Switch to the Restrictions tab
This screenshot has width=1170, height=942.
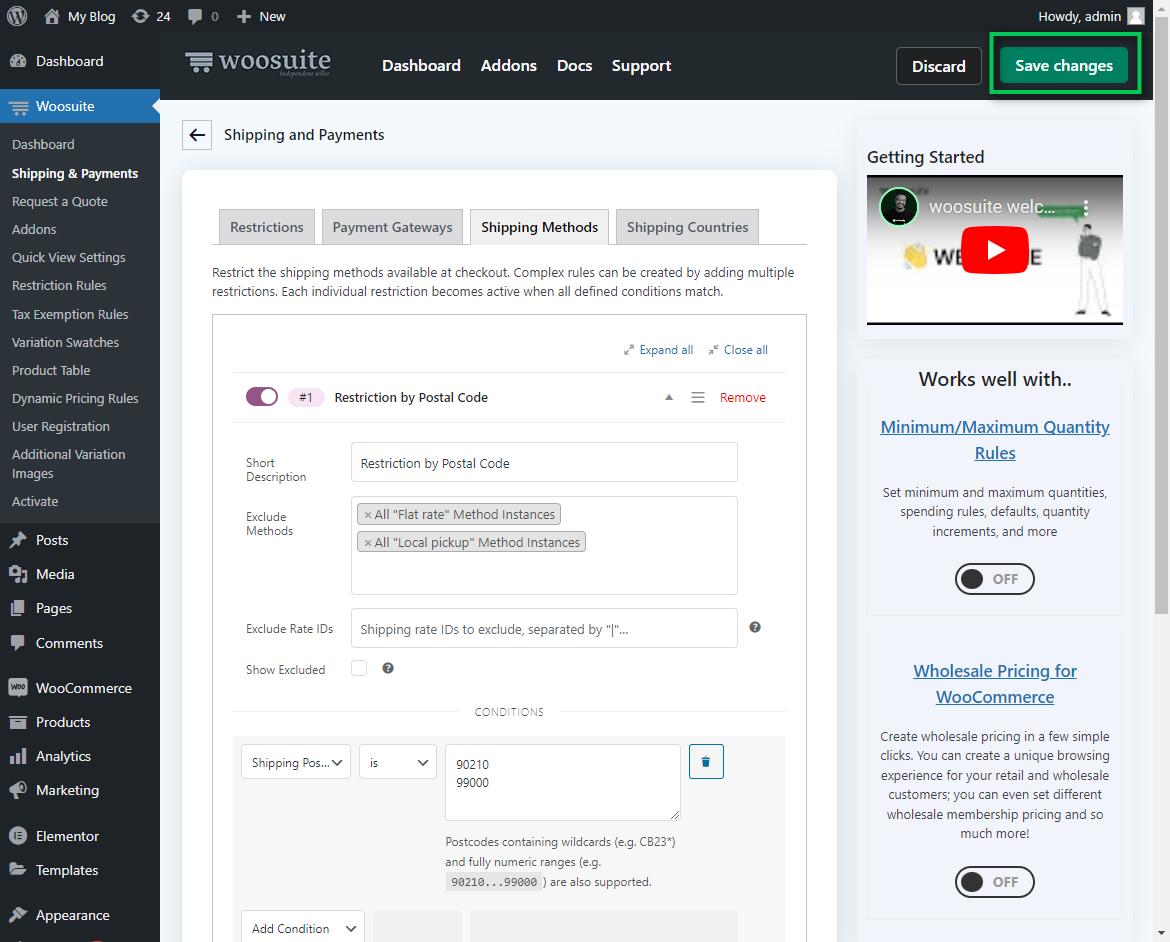tap(266, 227)
